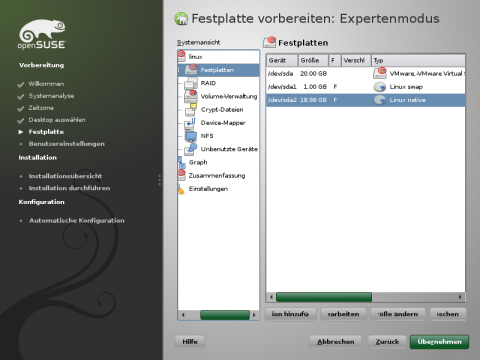The height and width of the screenshot is (360, 480).
Task: Open the RAID tree entry
Action: (208, 83)
